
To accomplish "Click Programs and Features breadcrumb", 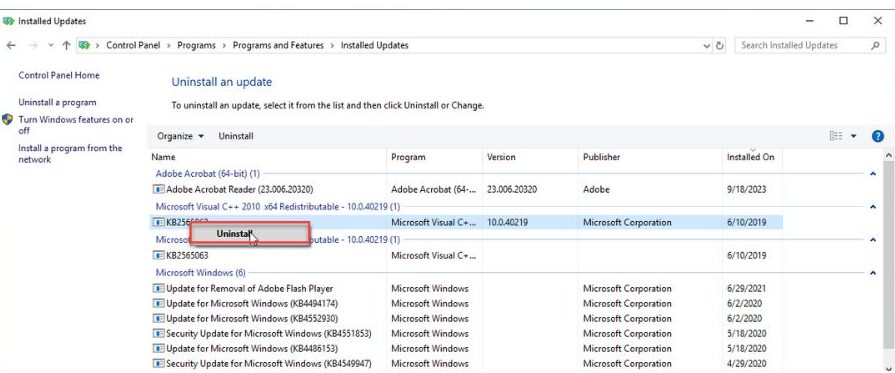I will [278, 45].
